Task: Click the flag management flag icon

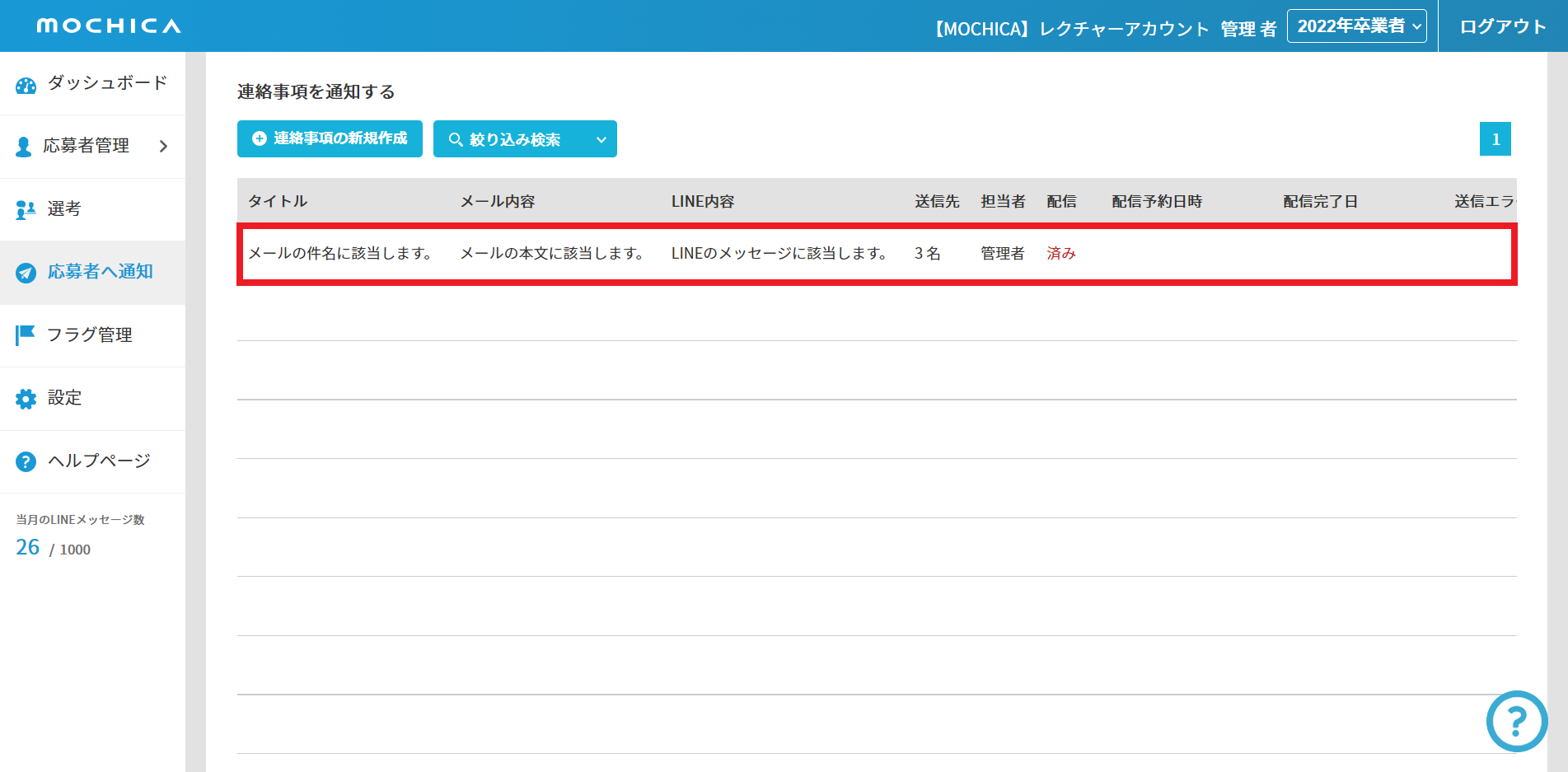Action: tap(26, 335)
